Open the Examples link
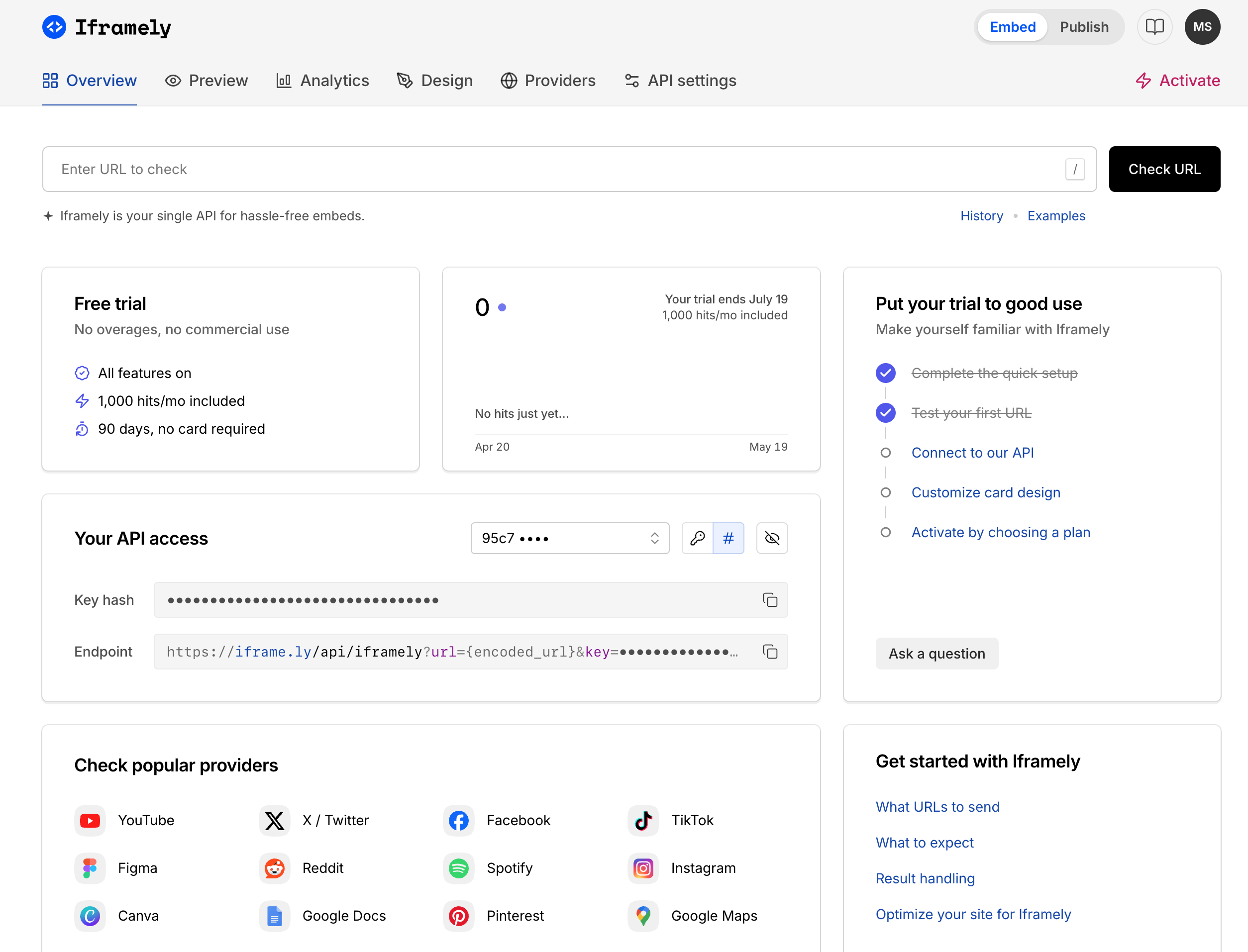Image resolution: width=1248 pixels, height=952 pixels. pos(1056,216)
